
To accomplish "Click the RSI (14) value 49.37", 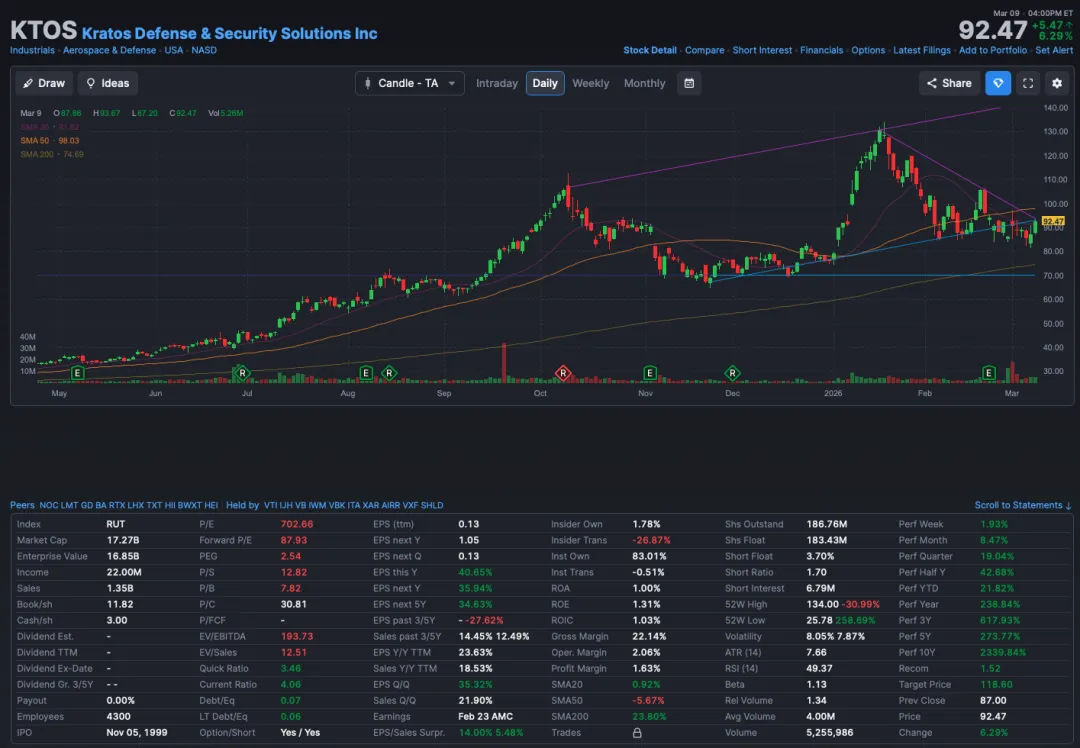I will [x=820, y=668].
